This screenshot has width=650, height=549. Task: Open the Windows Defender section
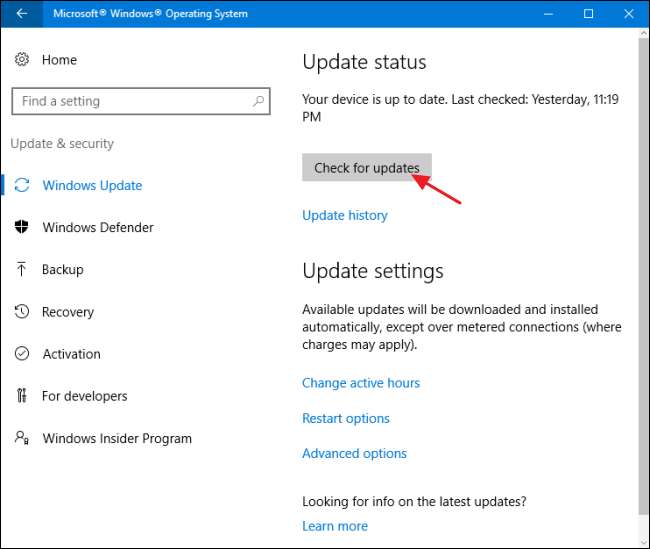coord(97,227)
